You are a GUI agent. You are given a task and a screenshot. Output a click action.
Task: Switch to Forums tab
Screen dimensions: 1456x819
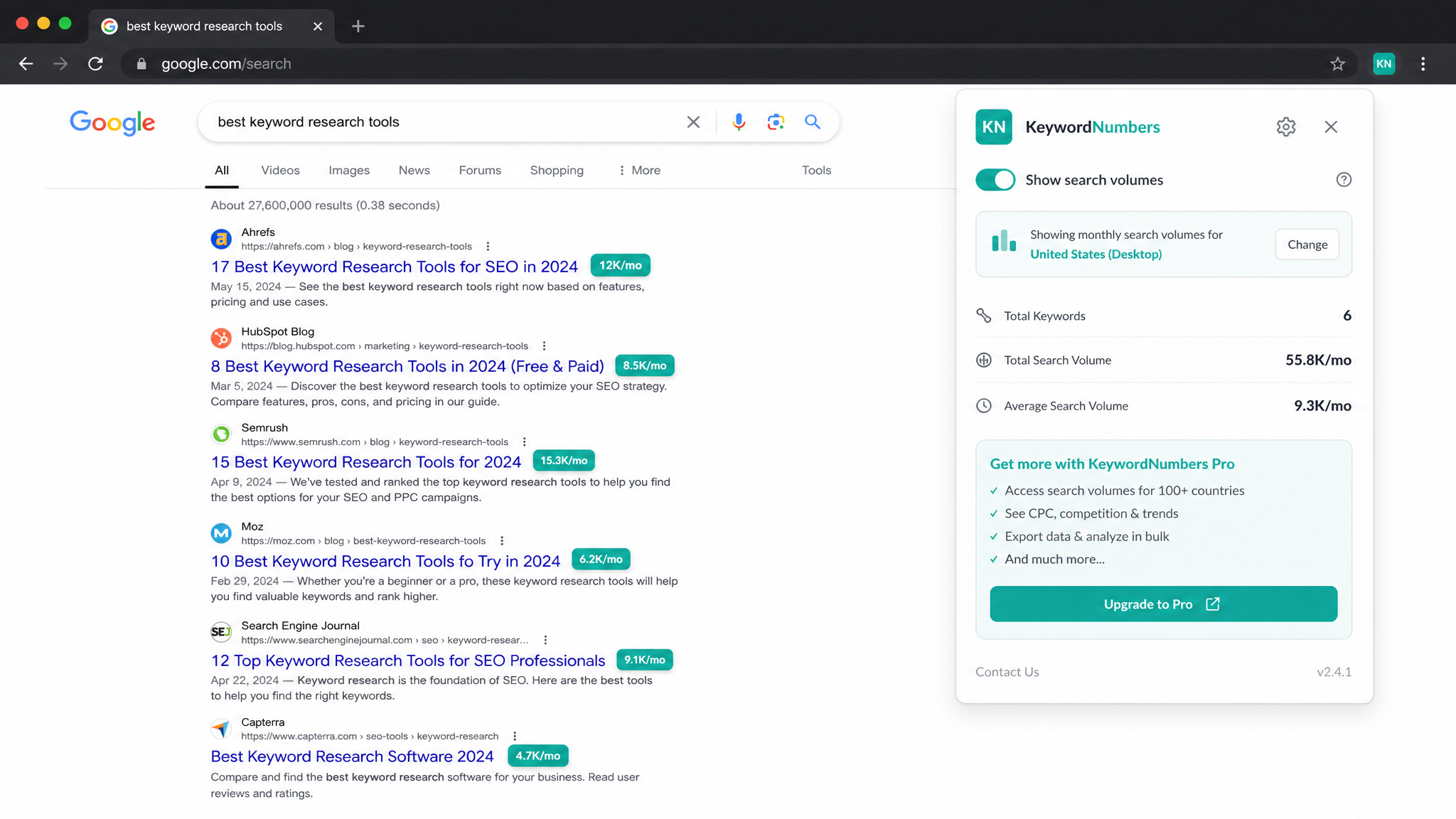tap(480, 171)
